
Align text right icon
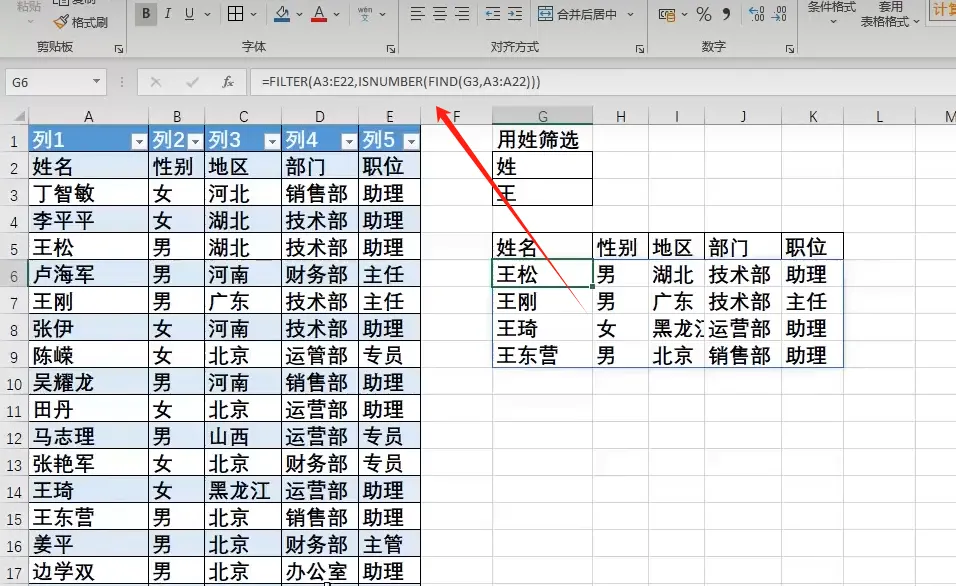point(463,13)
